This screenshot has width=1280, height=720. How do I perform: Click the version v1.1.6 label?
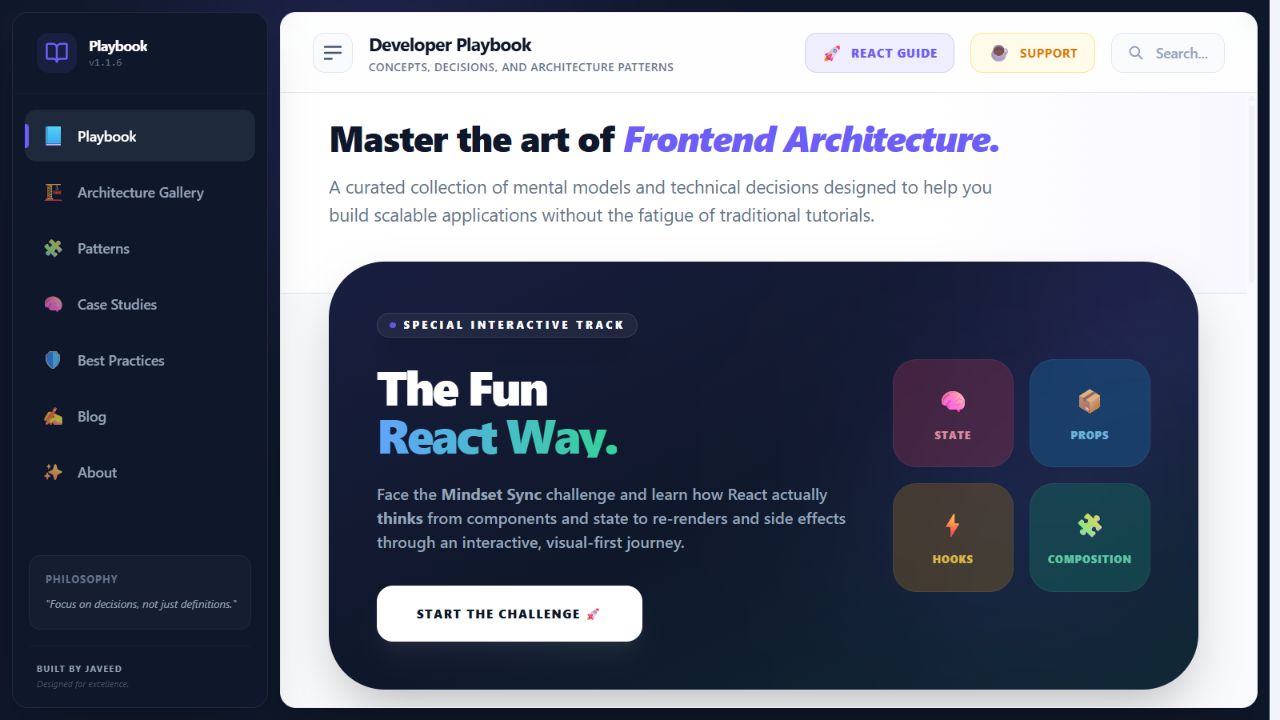point(105,63)
